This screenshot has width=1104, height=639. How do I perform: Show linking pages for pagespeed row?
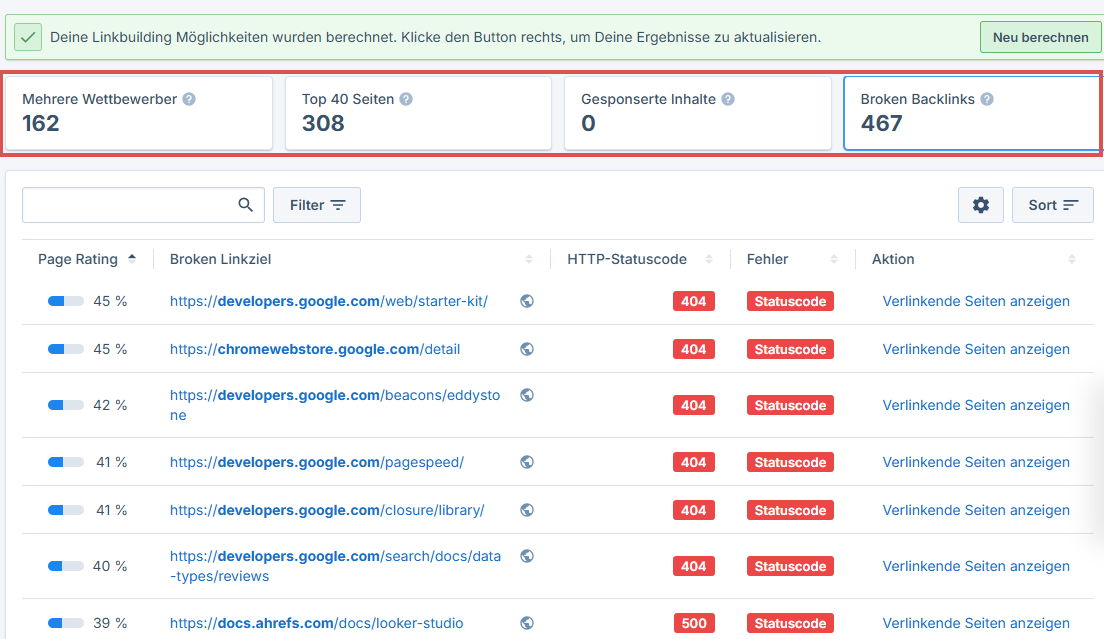[x=976, y=462]
